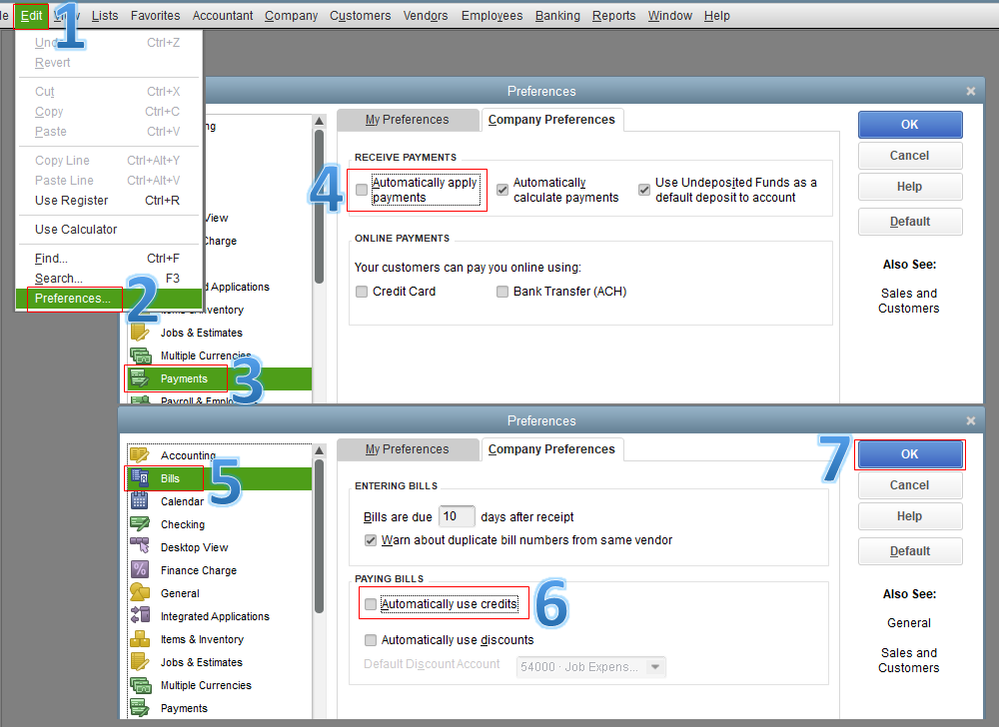Image resolution: width=999 pixels, height=727 pixels.
Task: Close the upper Preferences dialog
Action: click(970, 91)
